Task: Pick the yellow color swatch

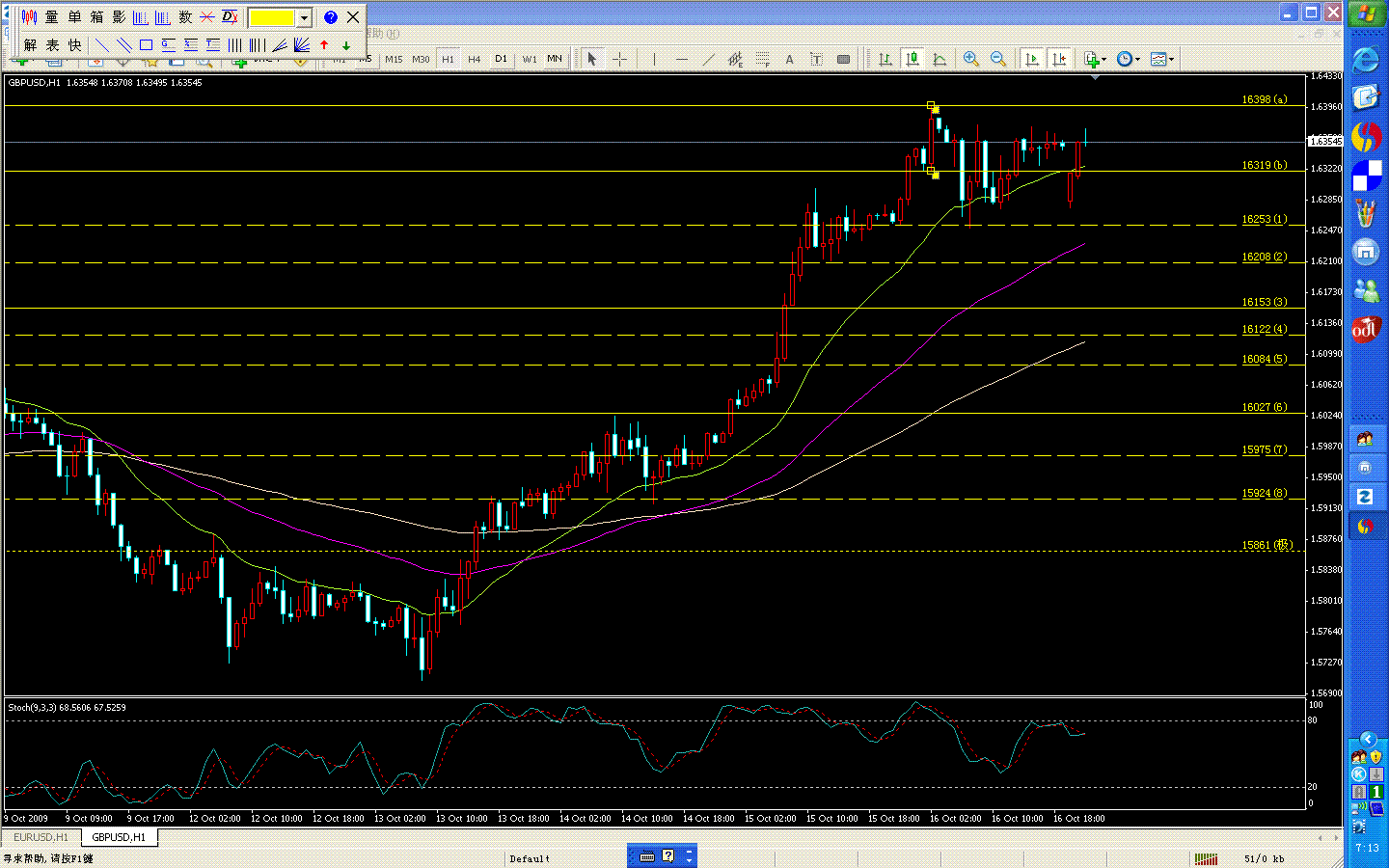Action: [272, 18]
